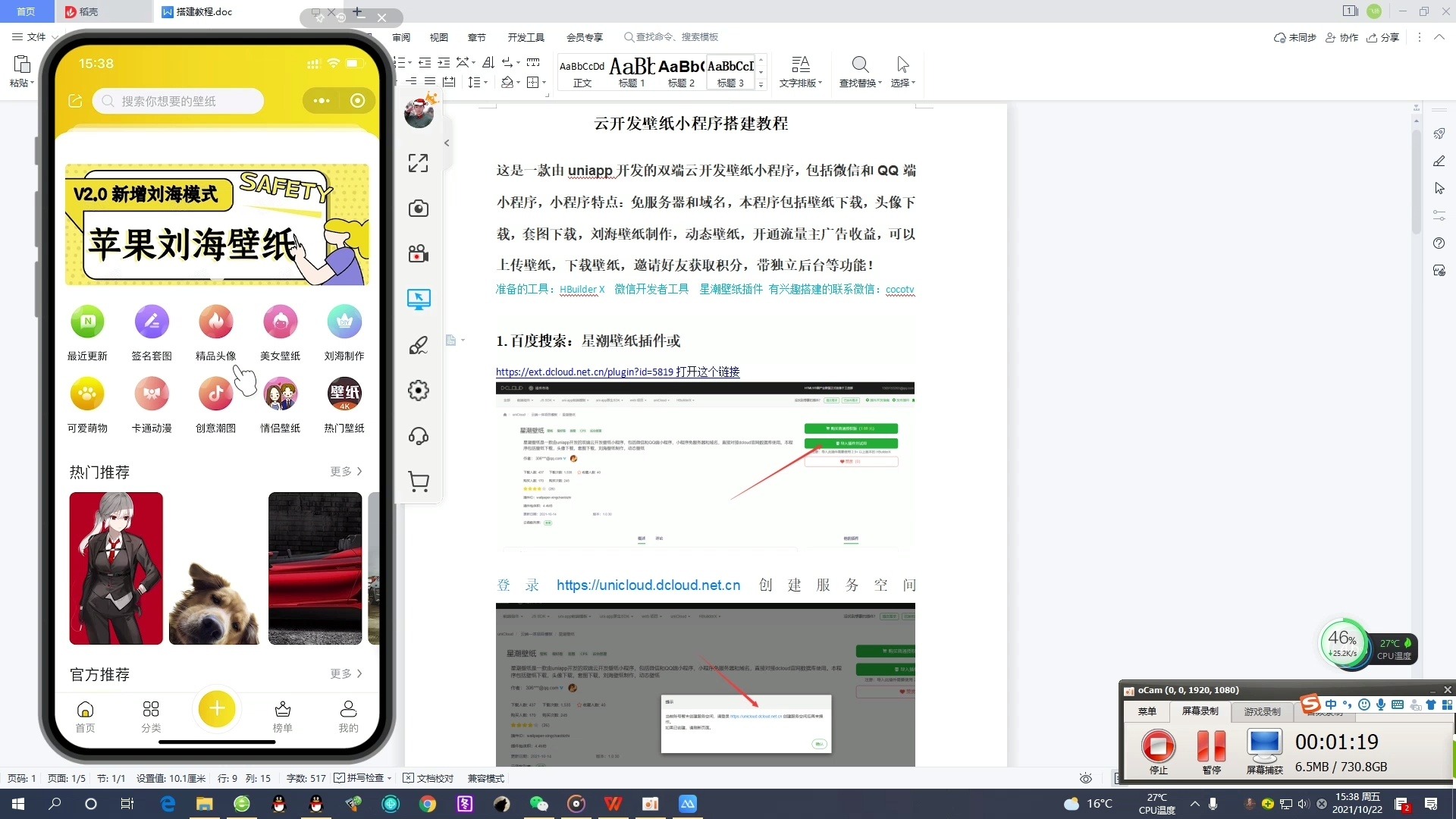The width and height of the screenshot is (1456, 819).
Task: Type in the wallpaper search field
Action: pos(178,101)
